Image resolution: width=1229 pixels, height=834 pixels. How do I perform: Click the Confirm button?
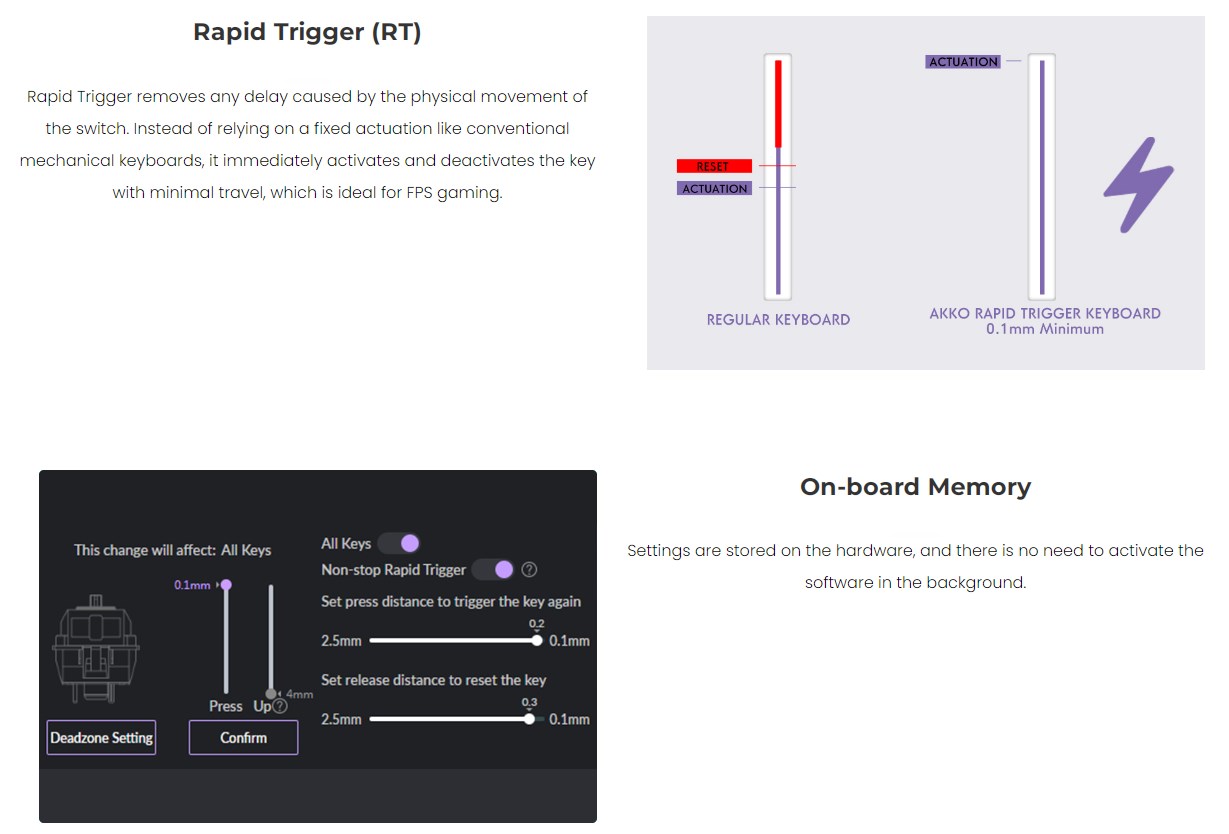[x=243, y=737]
